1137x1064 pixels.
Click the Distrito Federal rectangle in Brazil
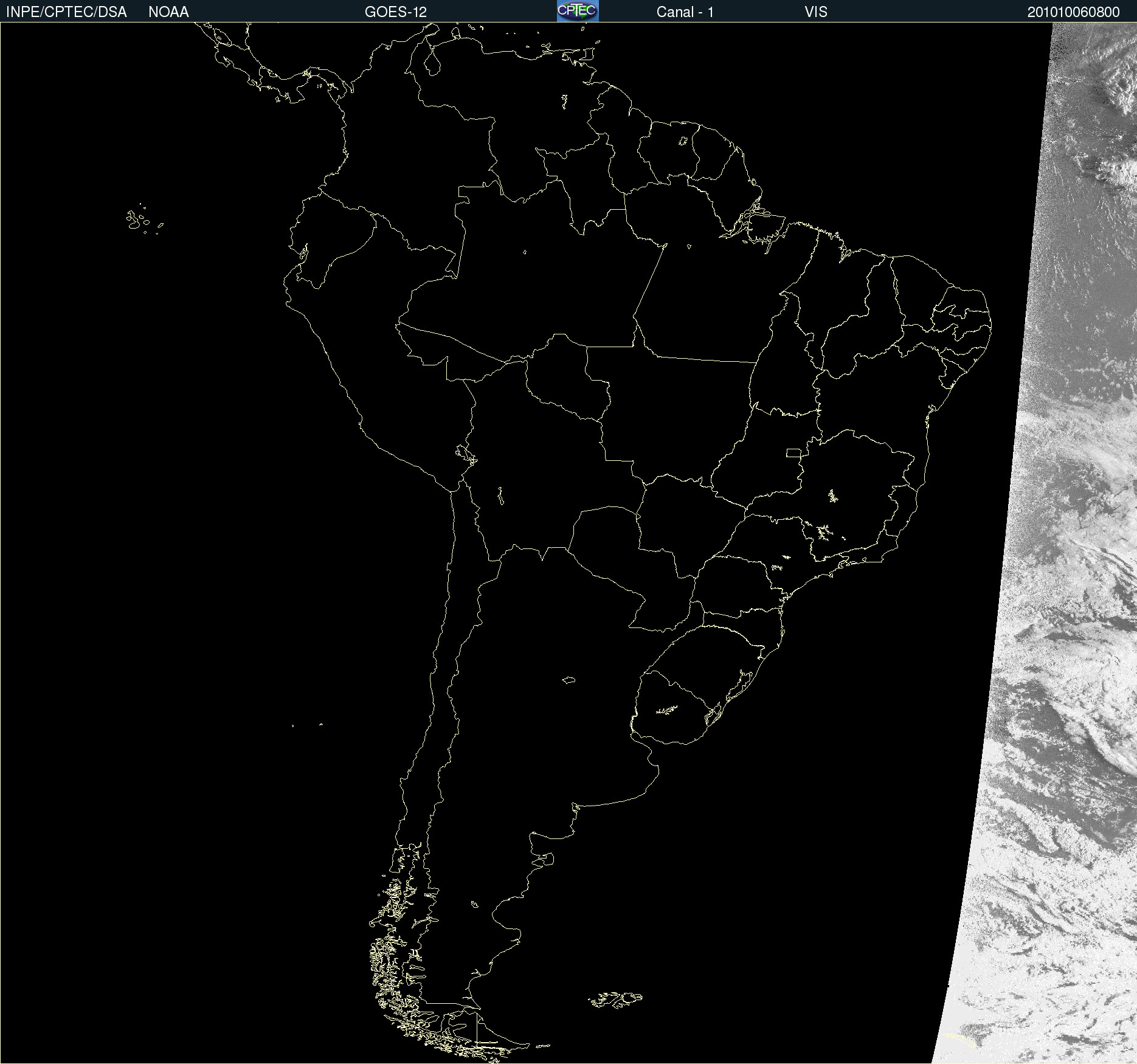793,452
